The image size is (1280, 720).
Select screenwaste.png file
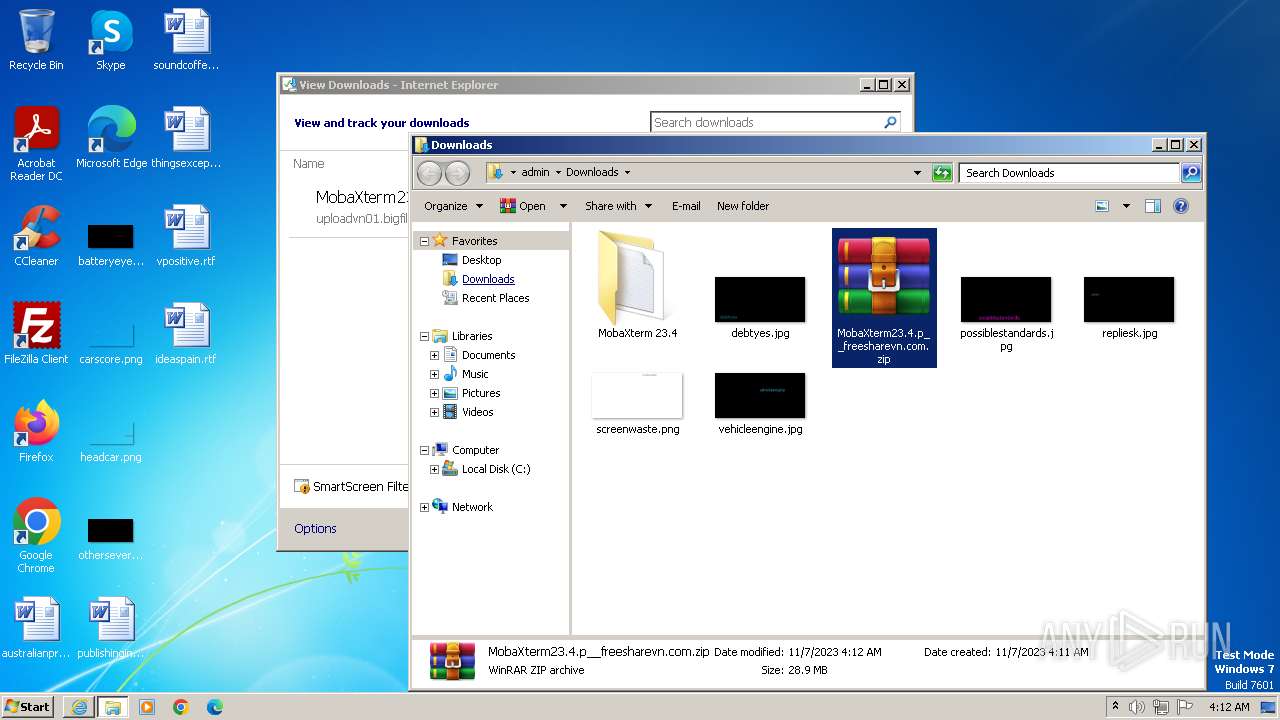coord(637,404)
